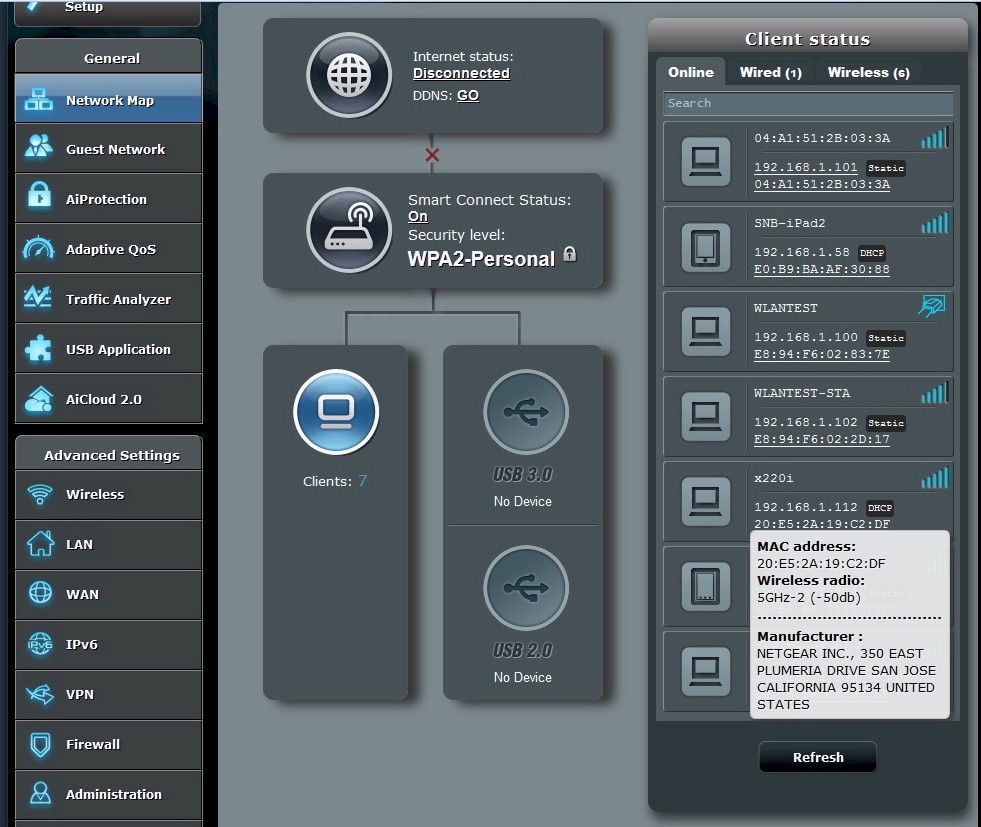Image resolution: width=981 pixels, height=827 pixels.
Task: Click the blue Clients monitor icon
Action: coord(336,412)
